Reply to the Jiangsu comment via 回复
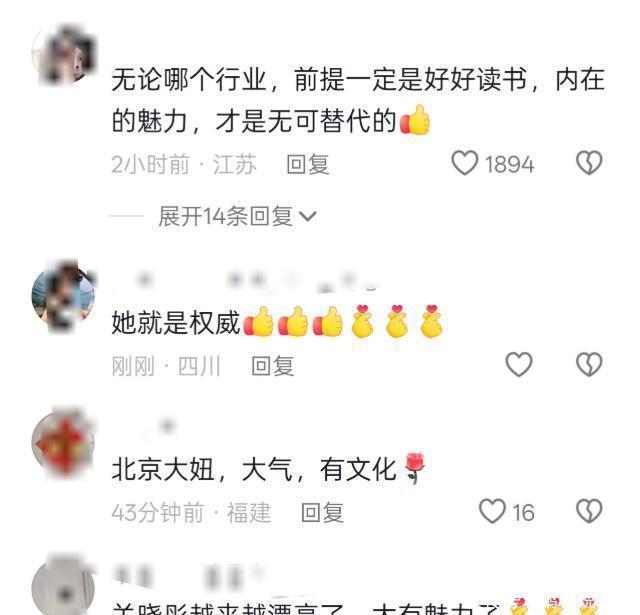This screenshot has width=640, height=615. pos(308,164)
